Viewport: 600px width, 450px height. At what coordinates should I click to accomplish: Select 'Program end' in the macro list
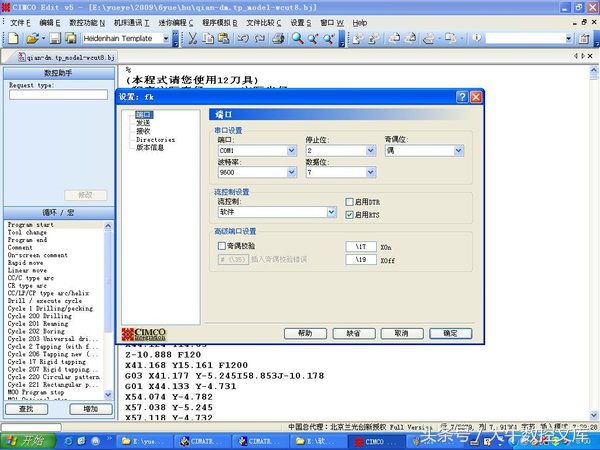[x=27, y=240]
